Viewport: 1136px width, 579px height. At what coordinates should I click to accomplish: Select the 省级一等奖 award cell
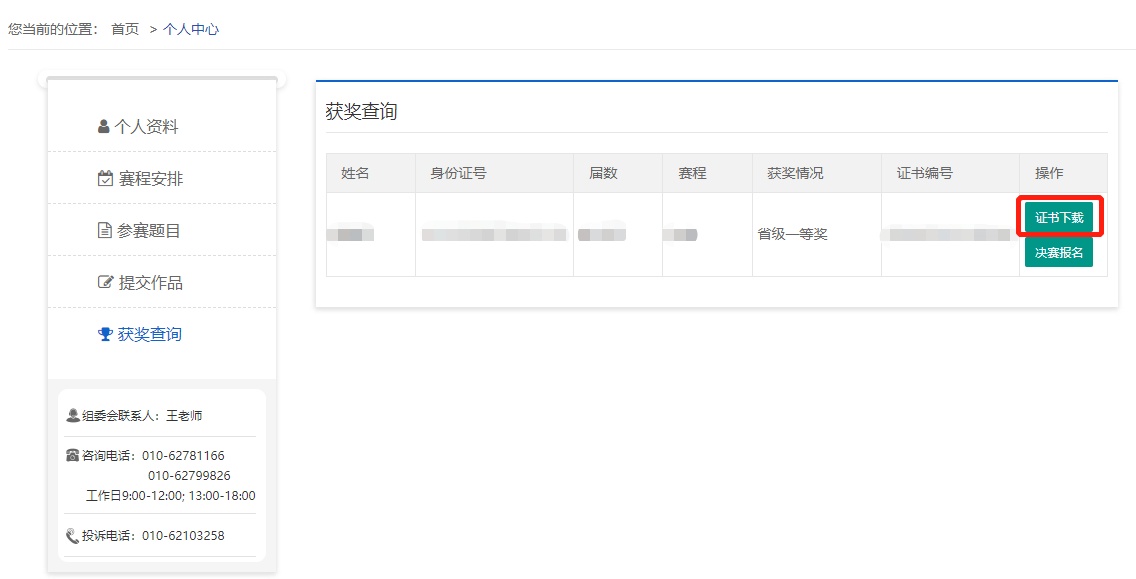click(792, 234)
